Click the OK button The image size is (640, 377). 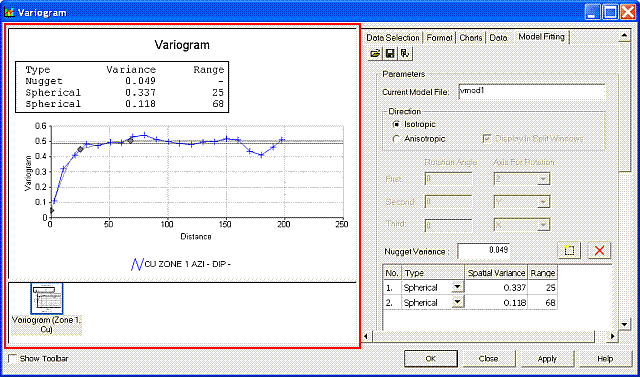pyautogui.click(x=431, y=359)
